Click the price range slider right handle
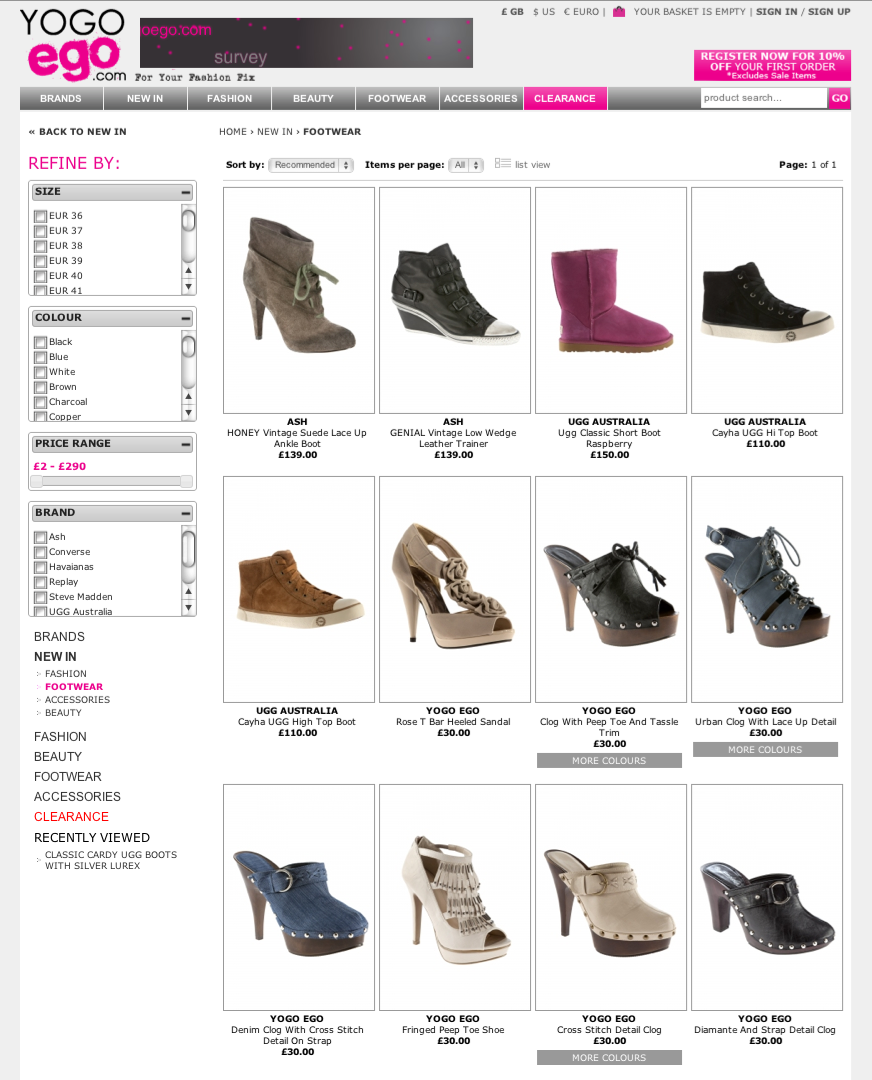This screenshot has height=1080, width=872. (186, 481)
